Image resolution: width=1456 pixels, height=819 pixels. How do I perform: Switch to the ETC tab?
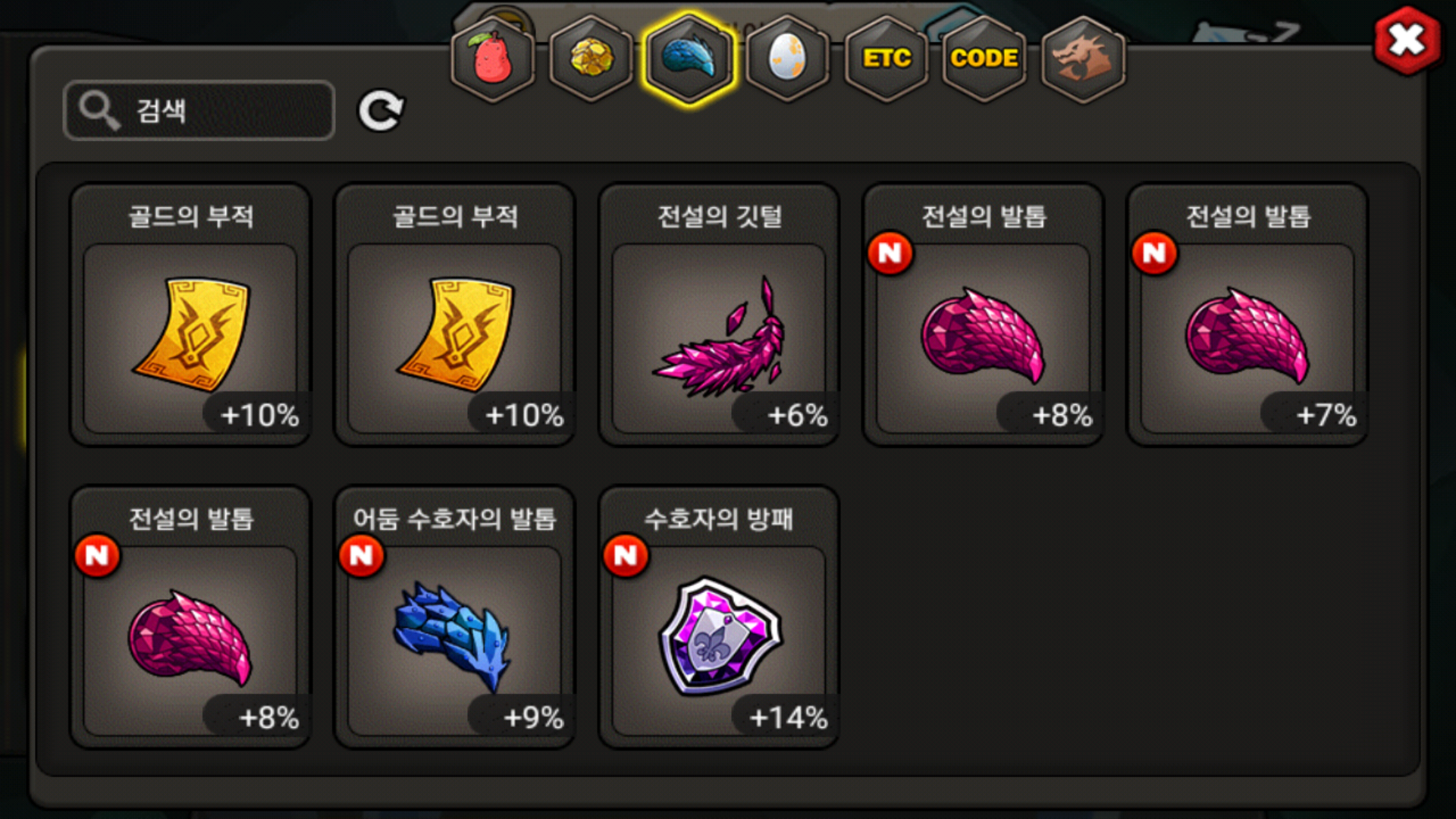(886, 59)
